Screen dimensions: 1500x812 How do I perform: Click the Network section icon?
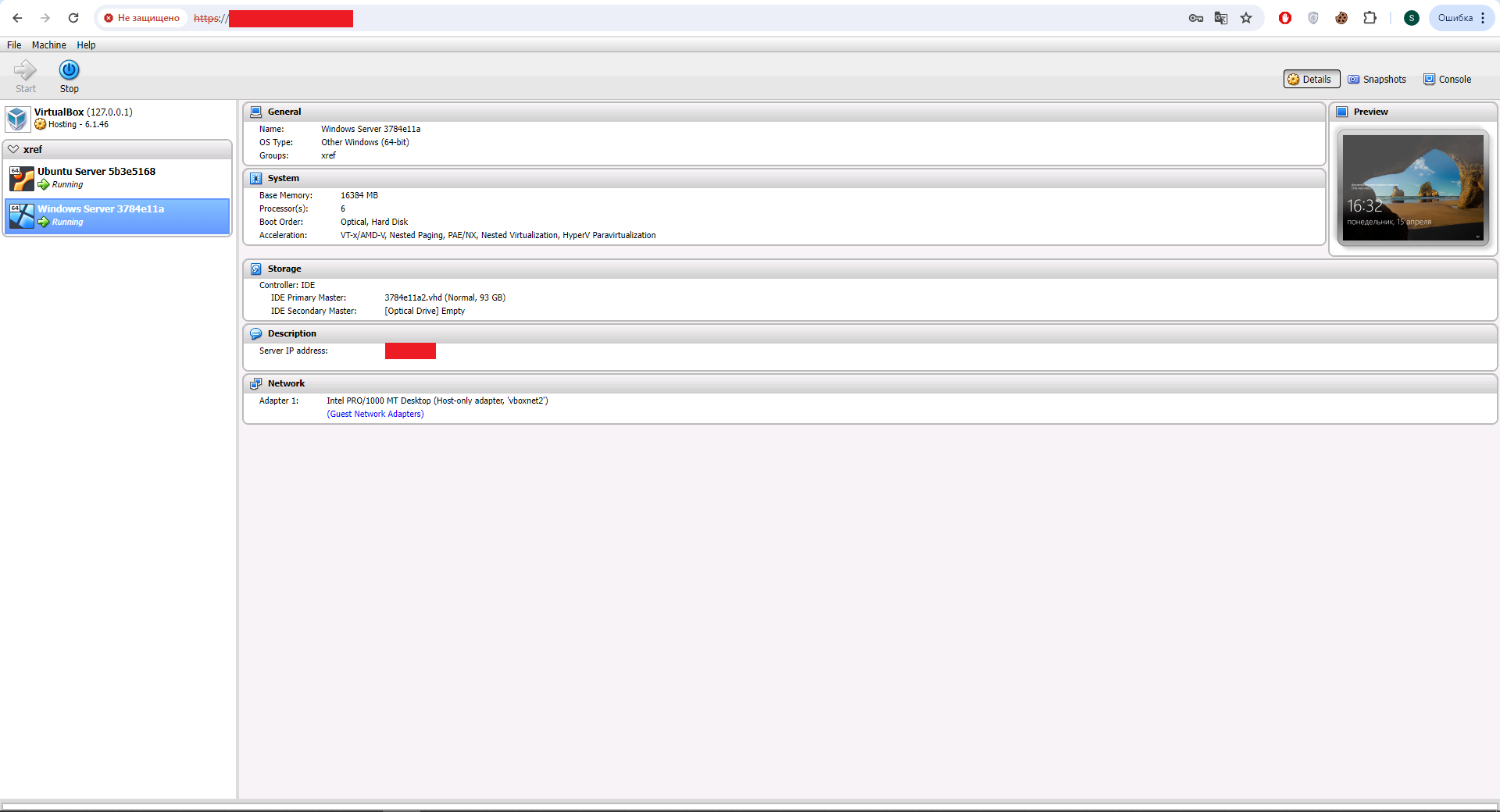click(255, 383)
